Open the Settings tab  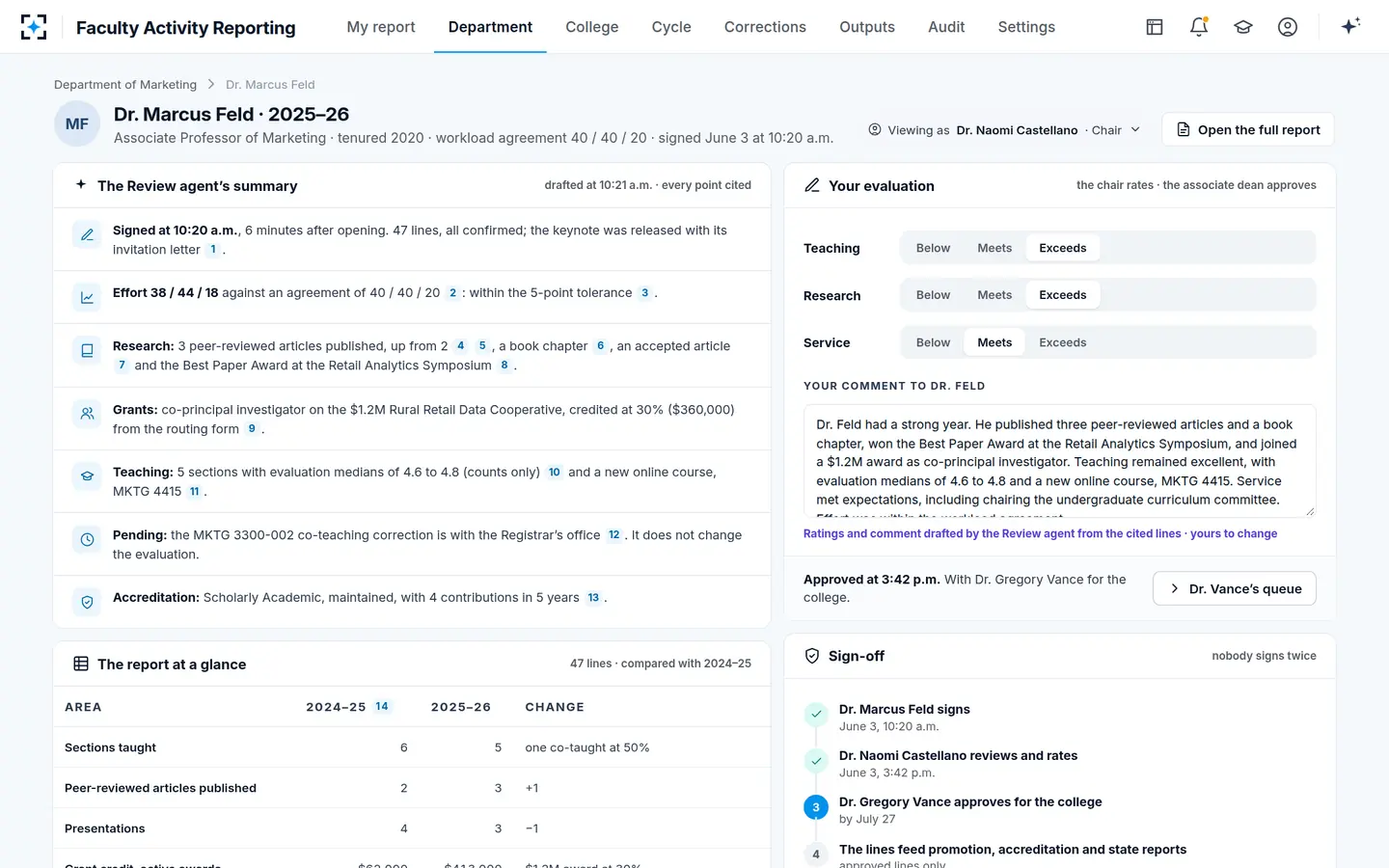(1026, 27)
